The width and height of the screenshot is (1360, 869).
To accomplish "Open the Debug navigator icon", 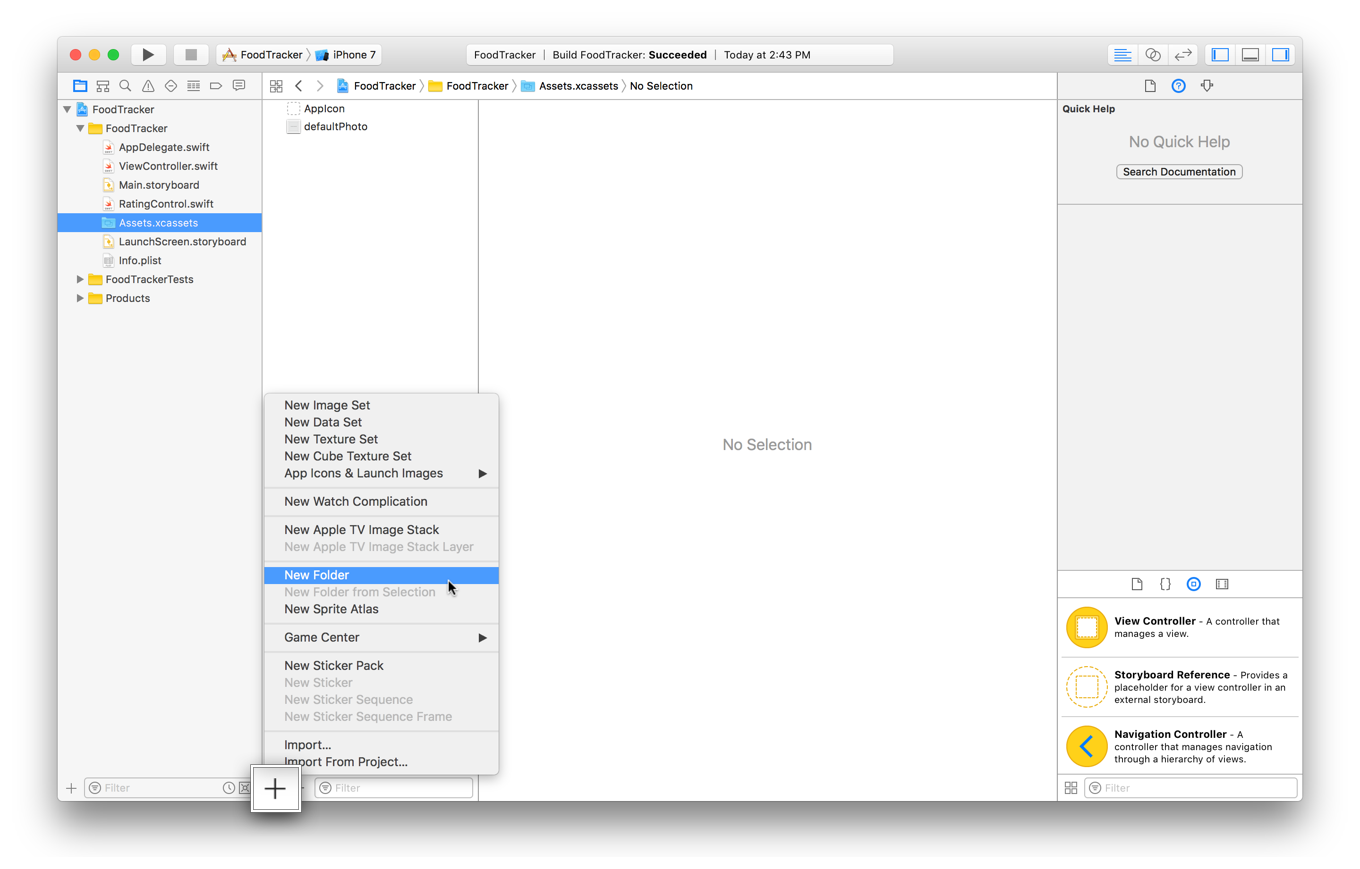I will click(x=194, y=86).
